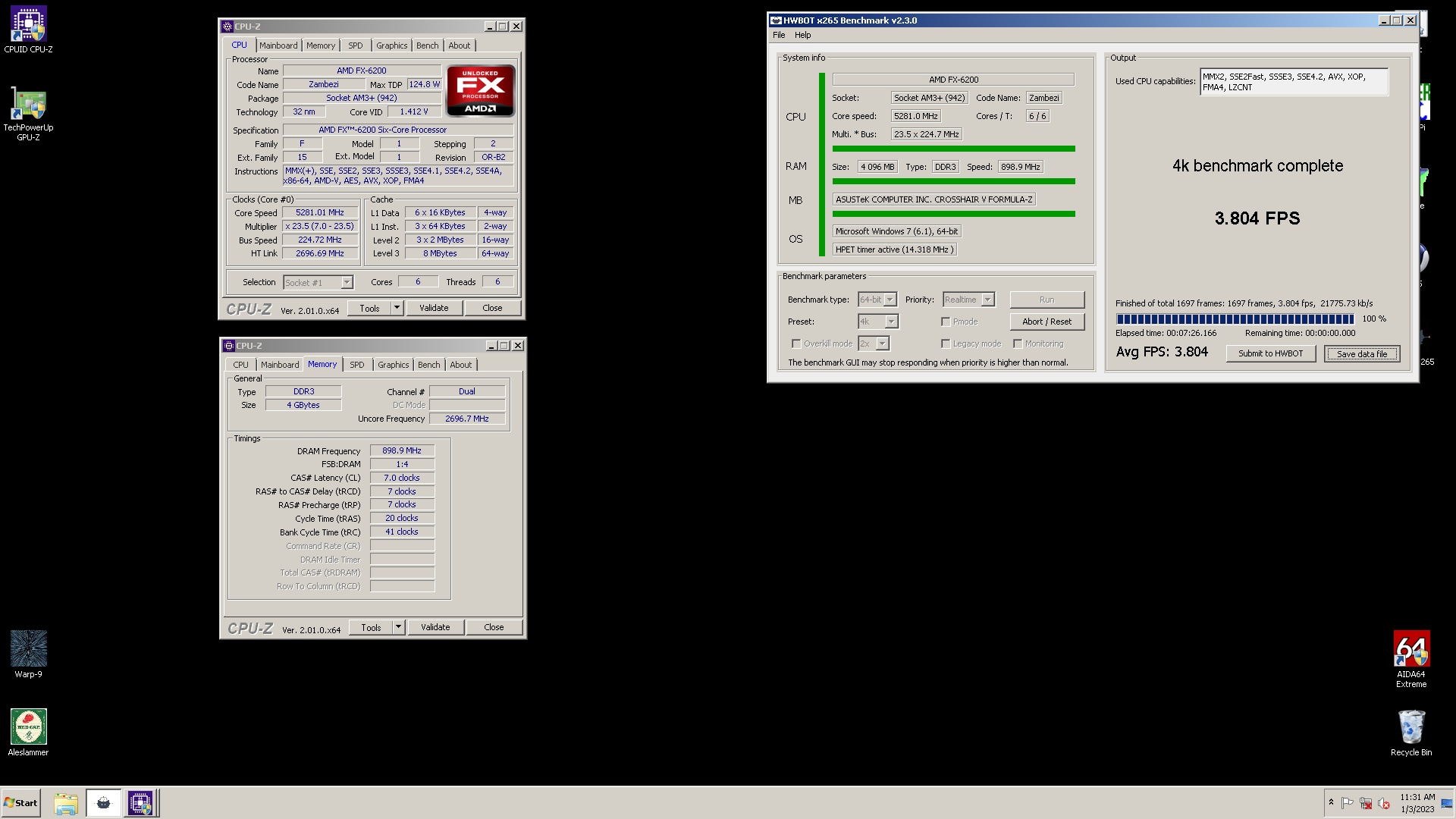The width and height of the screenshot is (1456, 819).
Task: Click HPET timer active field
Action: coord(894,249)
